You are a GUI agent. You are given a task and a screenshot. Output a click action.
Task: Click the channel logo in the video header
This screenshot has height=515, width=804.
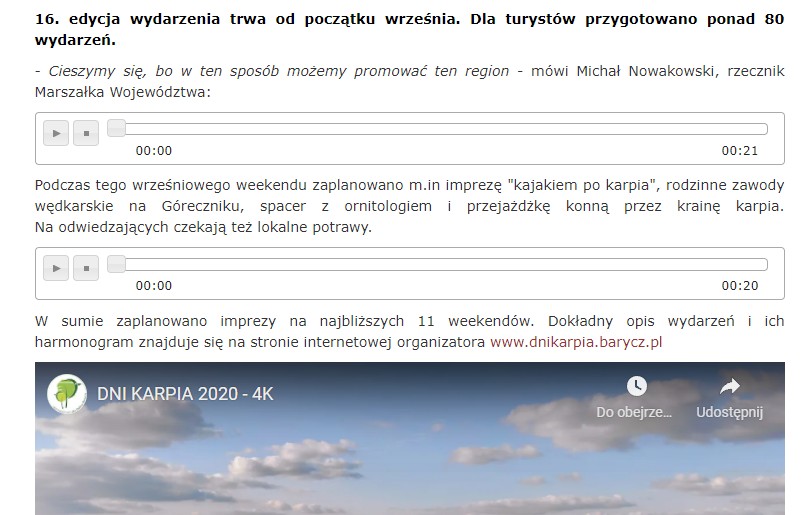point(67,393)
